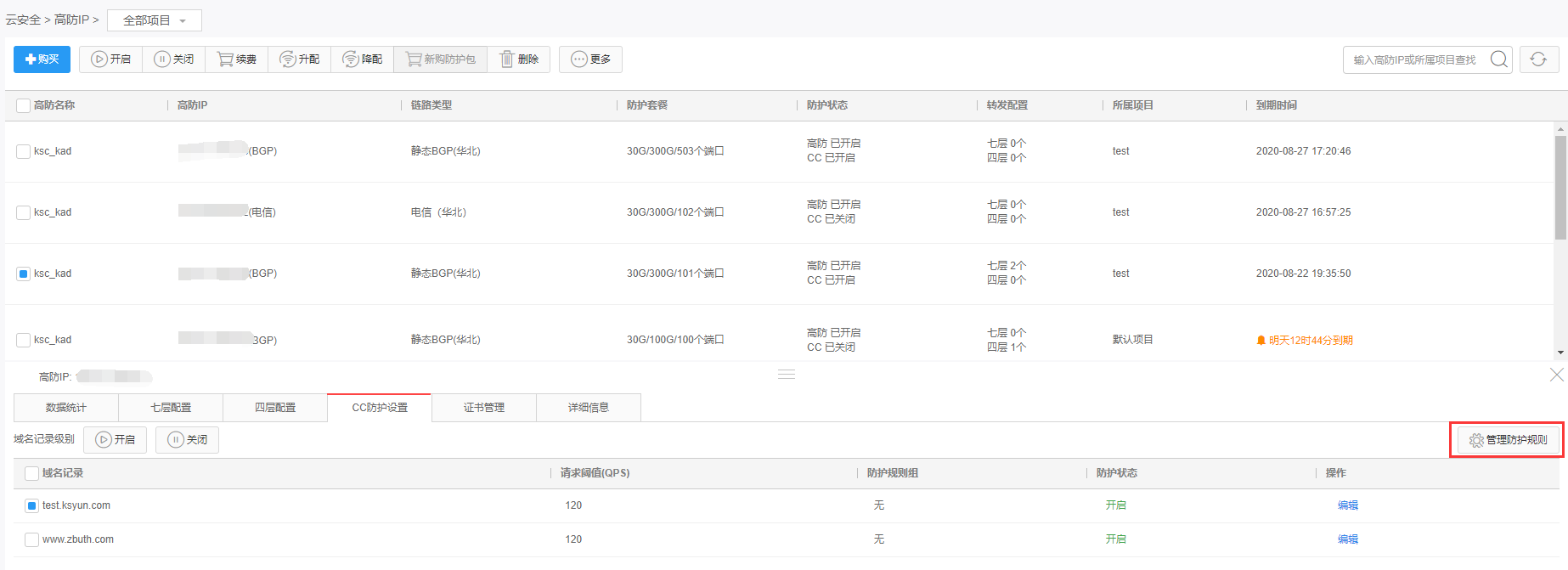Viewport: 1568px width, 570px height.
Task: Click the 云安全 breadcrumb link
Action: (x=23, y=20)
